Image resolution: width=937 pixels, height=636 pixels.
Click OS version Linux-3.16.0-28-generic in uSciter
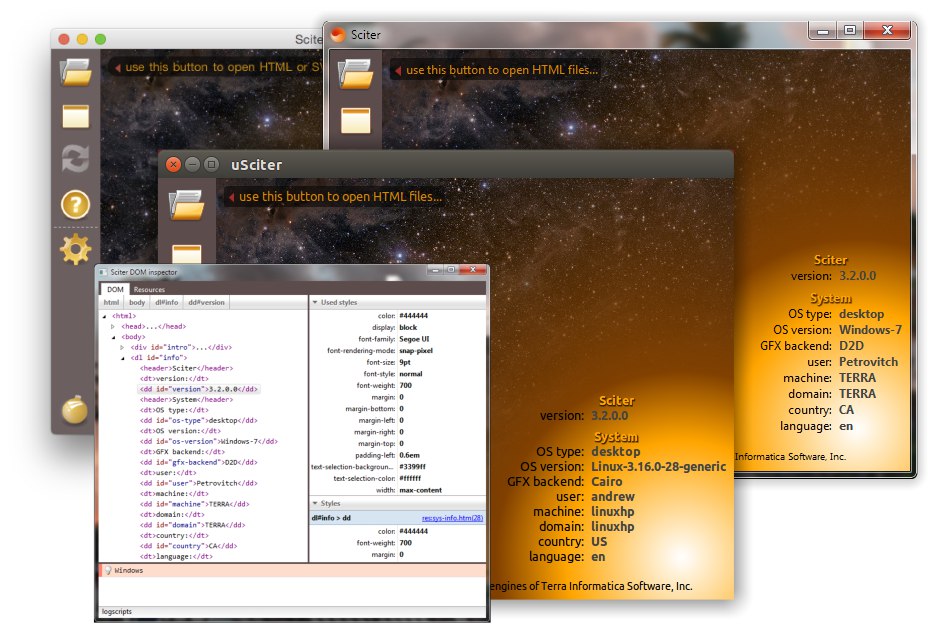(659, 467)
